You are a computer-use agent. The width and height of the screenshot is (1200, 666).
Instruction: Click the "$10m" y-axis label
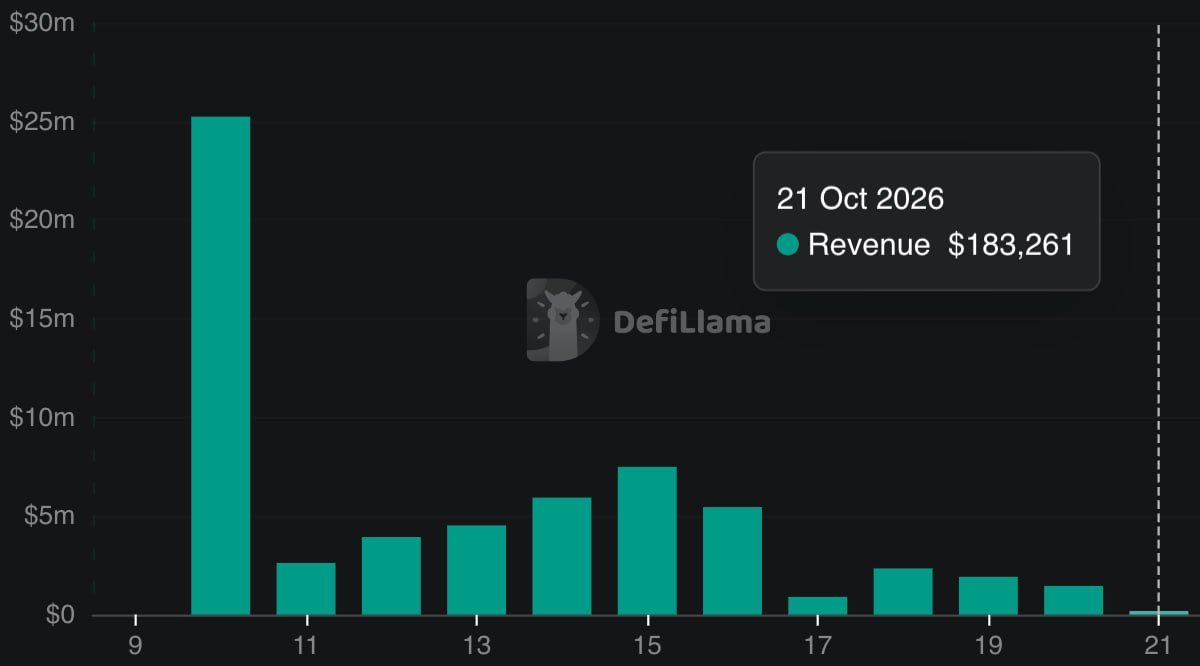[42, 417]
